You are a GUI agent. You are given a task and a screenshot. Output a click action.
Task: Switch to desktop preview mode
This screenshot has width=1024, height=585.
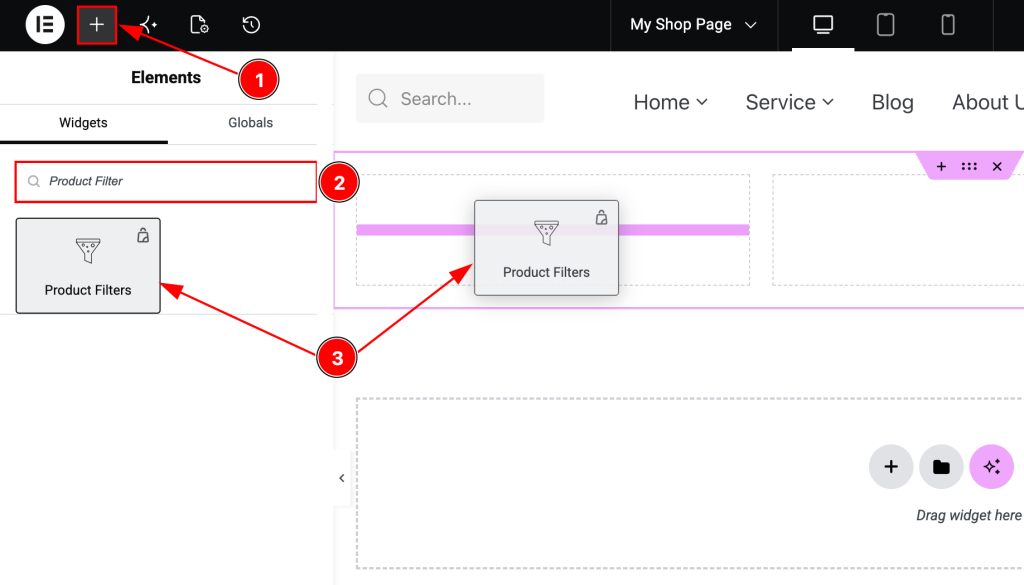point(823,25)
